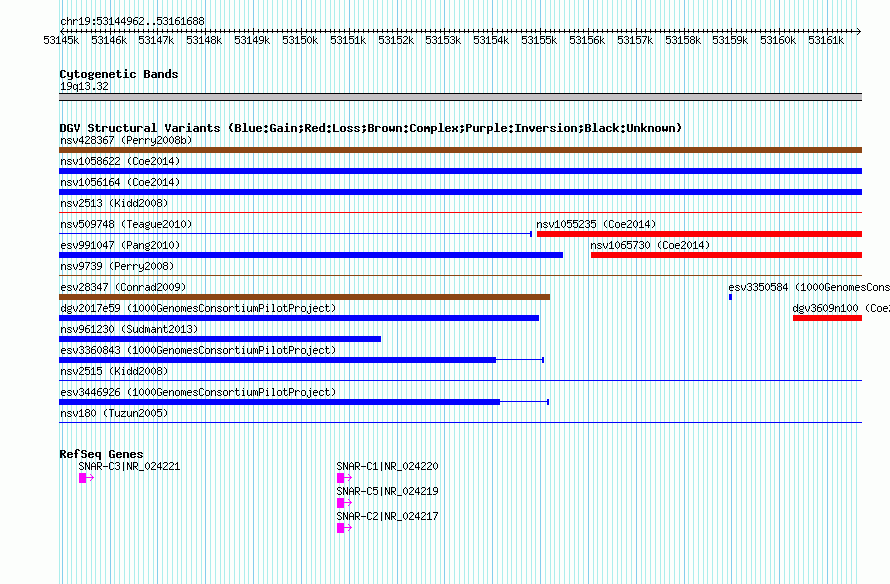Click the SNAR-C1|NR_024220 gene label
The image size is (890, 584).
click(388, 466)
